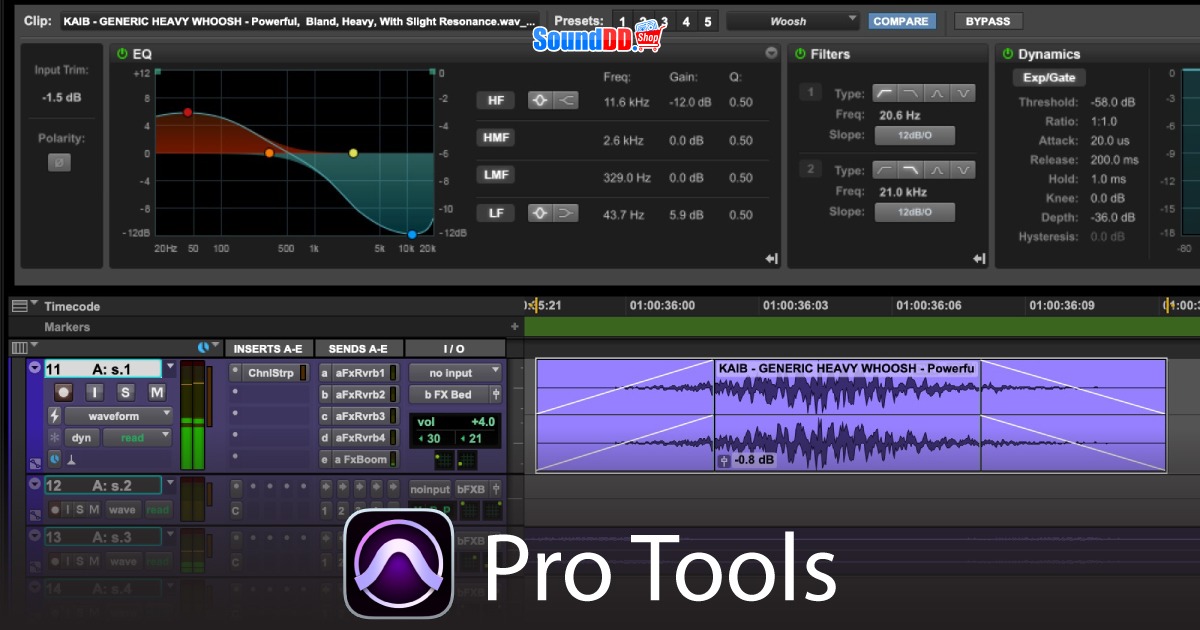
Task: Choose band-pass type for Filter 2
Action: coord(937,170)
